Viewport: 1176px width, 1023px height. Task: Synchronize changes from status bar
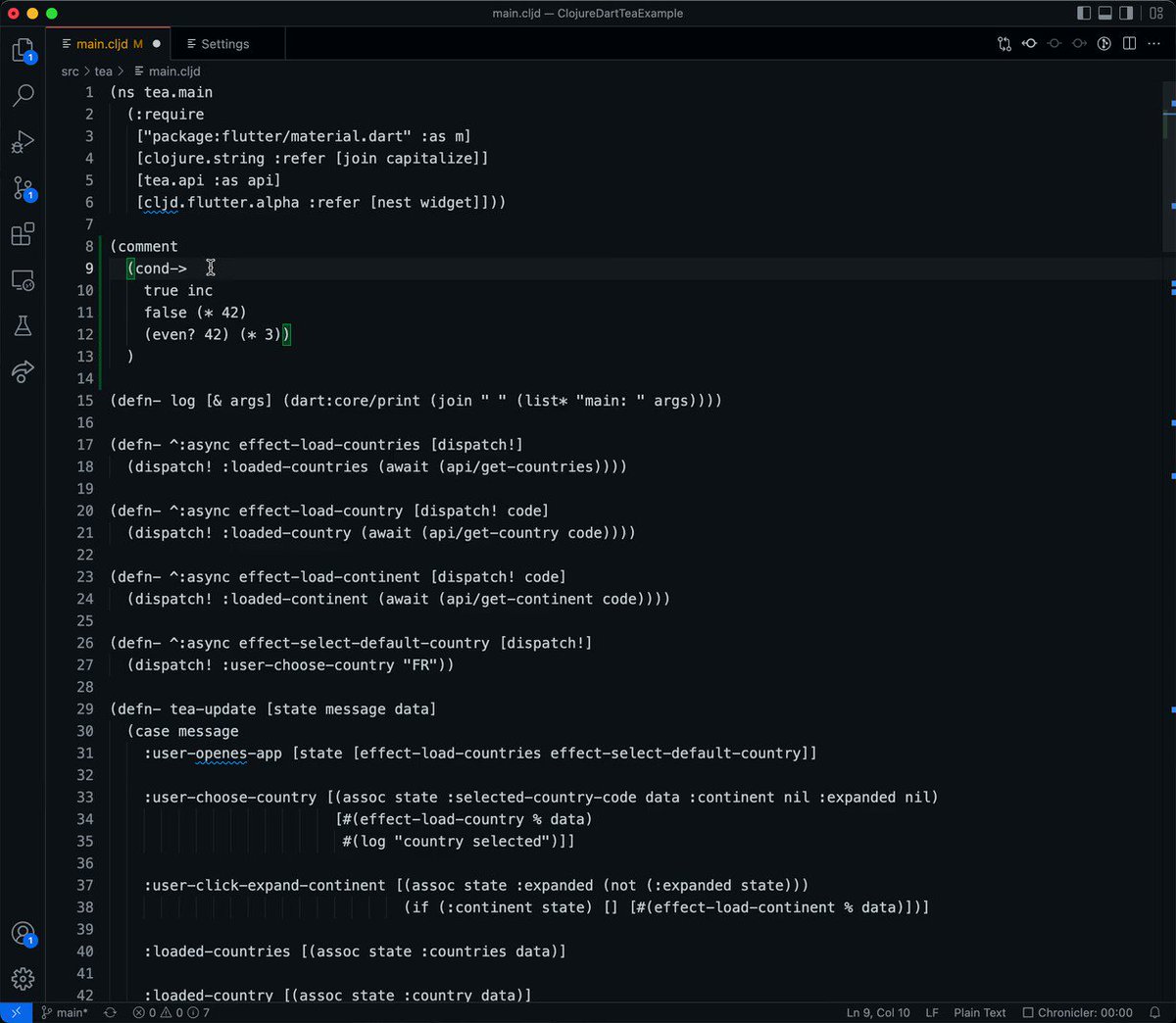[110, 1012]
